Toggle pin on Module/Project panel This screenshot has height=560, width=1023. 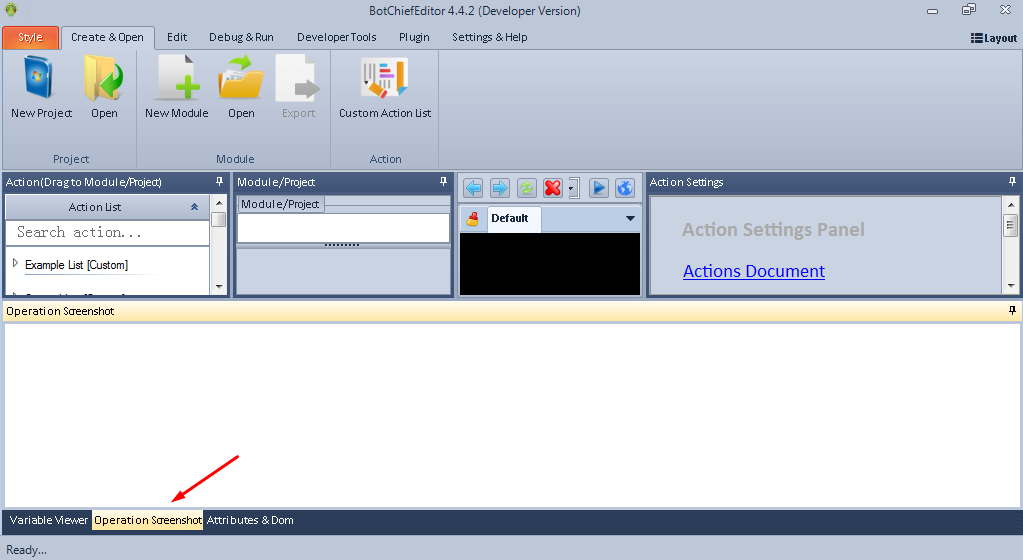coord(444,182)
